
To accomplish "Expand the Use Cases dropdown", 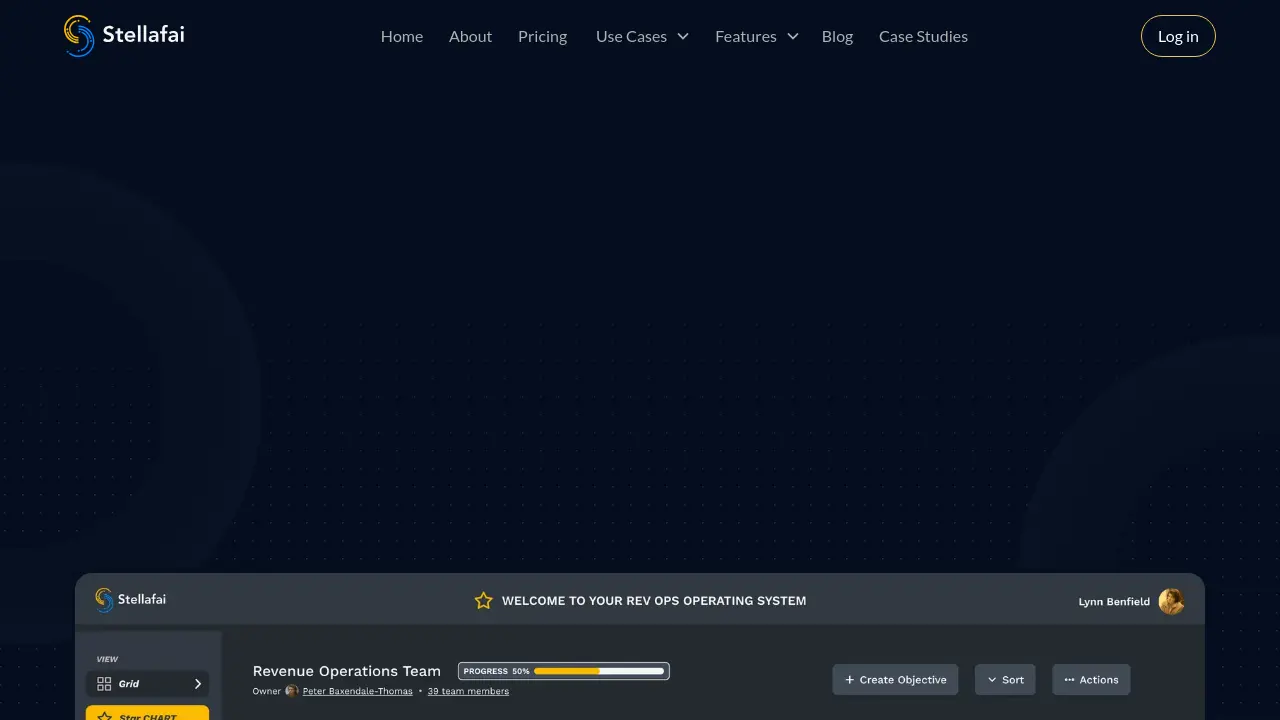I will coord(642,36).
